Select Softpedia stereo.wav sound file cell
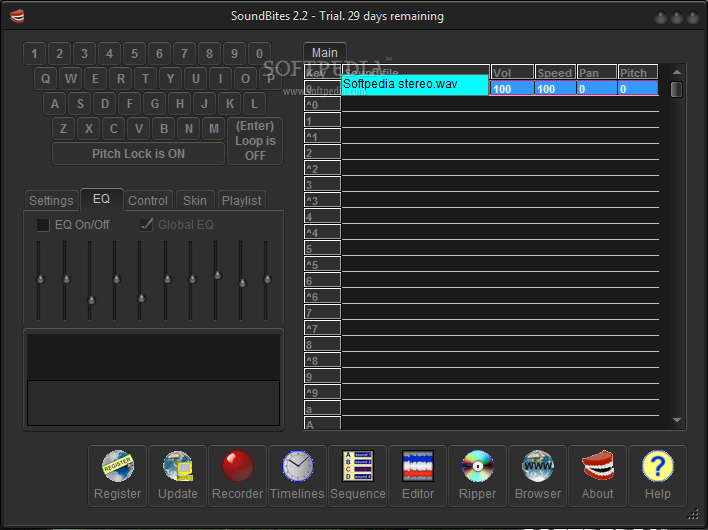This screenshot has height=530, width=708. (415, 85)
